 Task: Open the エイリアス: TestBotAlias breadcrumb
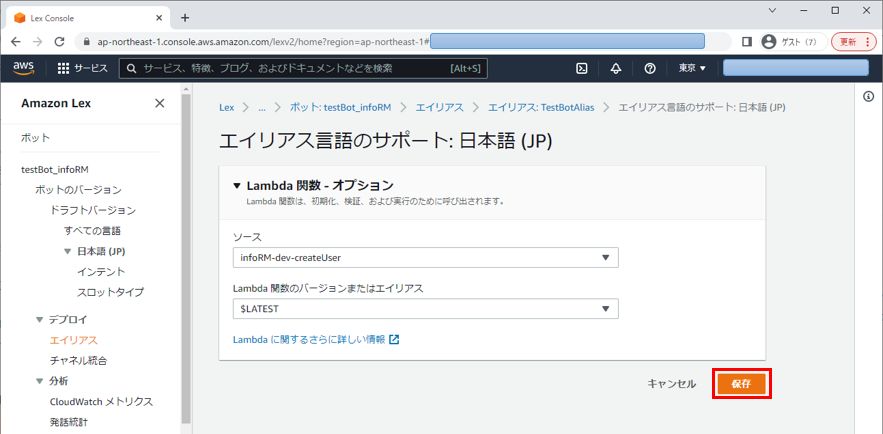click(541, 108)
